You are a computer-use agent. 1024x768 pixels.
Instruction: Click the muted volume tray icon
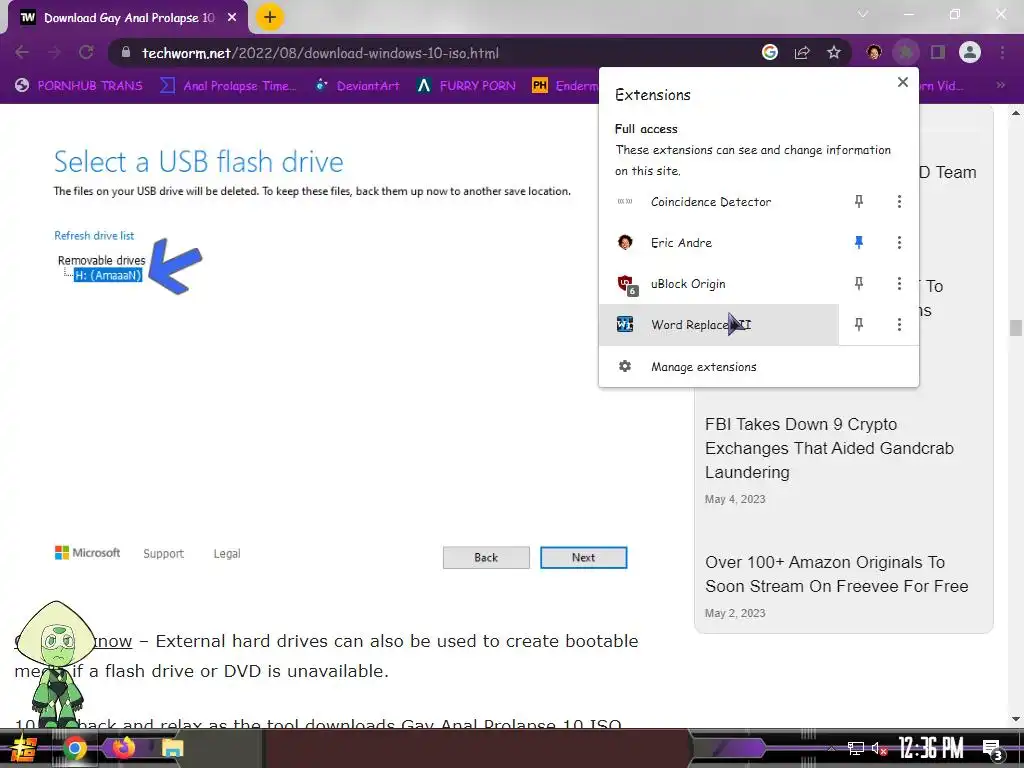pos(879,748)
